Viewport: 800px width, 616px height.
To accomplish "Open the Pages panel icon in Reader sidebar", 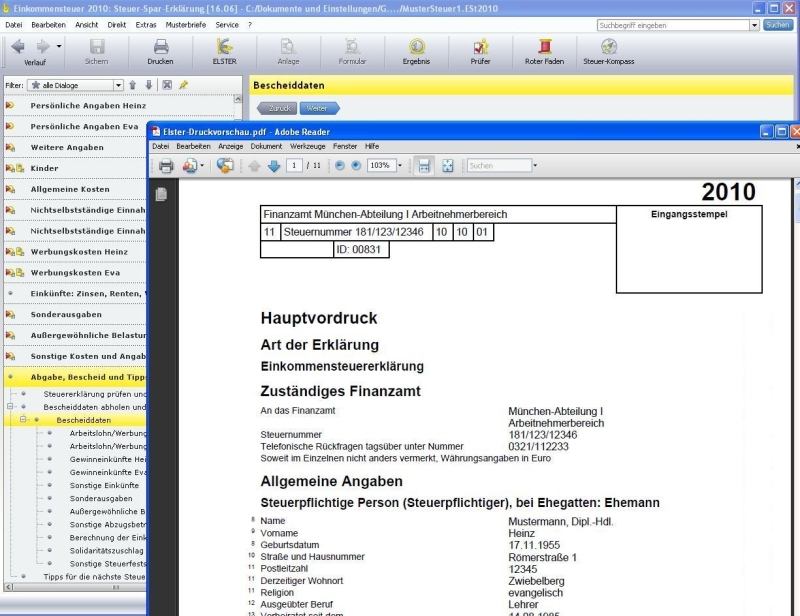I will 161,194.
